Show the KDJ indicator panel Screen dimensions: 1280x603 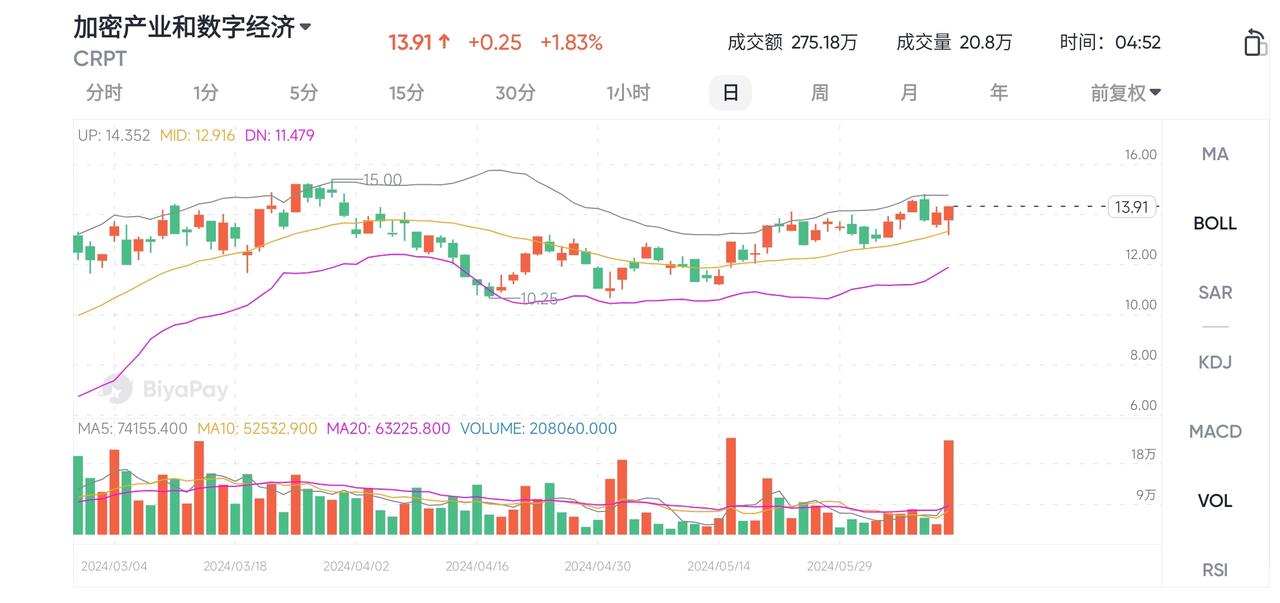pyautogui.click(x=1214, y=362)
